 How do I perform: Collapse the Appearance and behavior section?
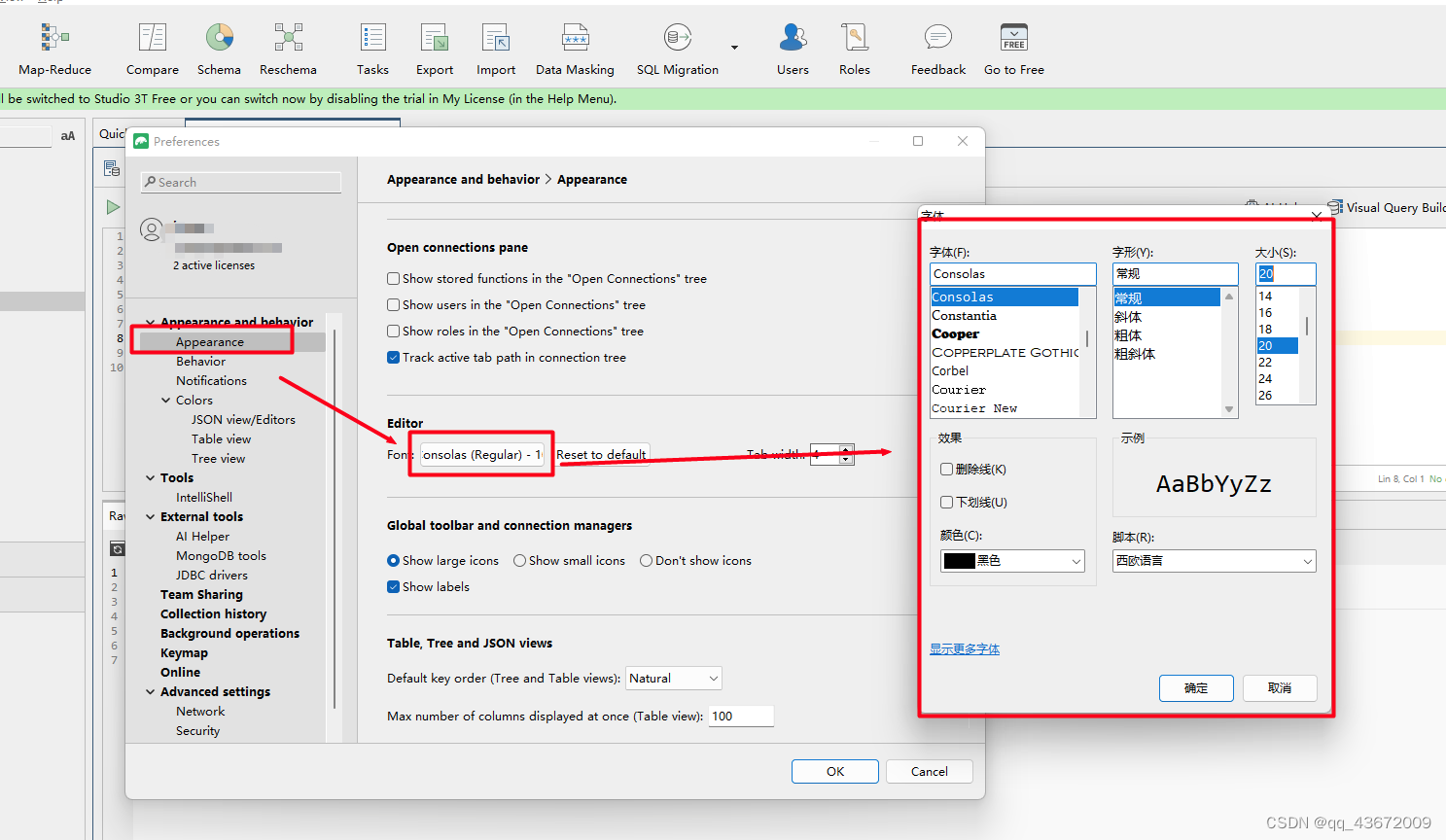tap(151, 322)
